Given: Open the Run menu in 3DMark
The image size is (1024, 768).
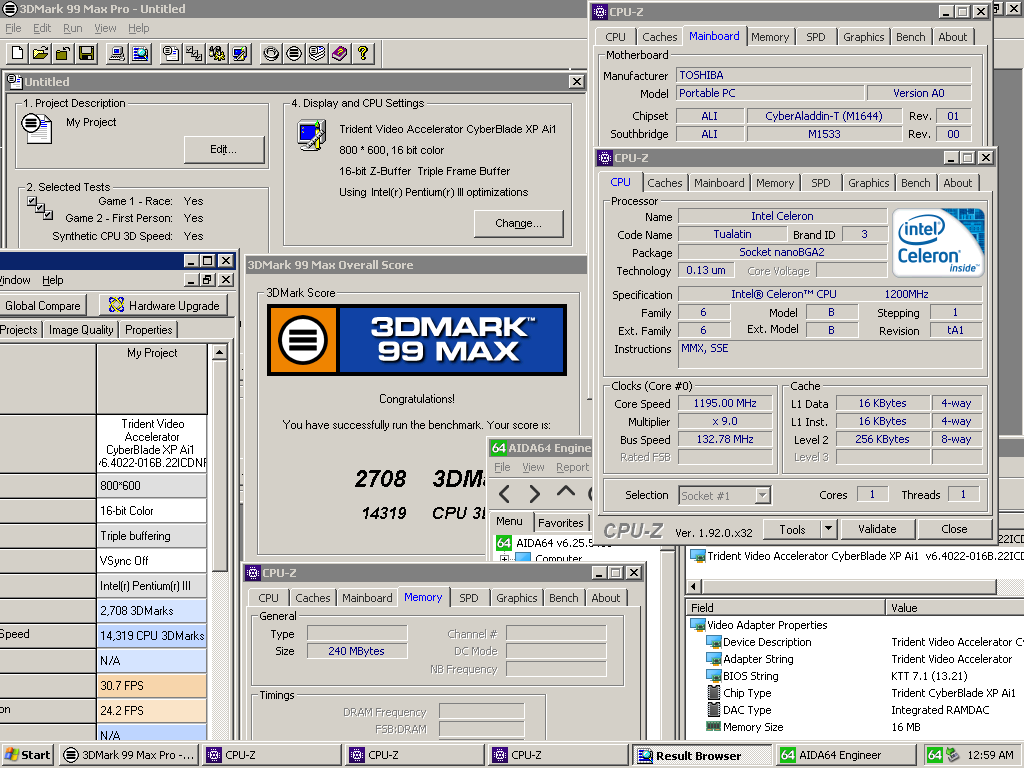Looking at the screenshot, I should (72, 28).
